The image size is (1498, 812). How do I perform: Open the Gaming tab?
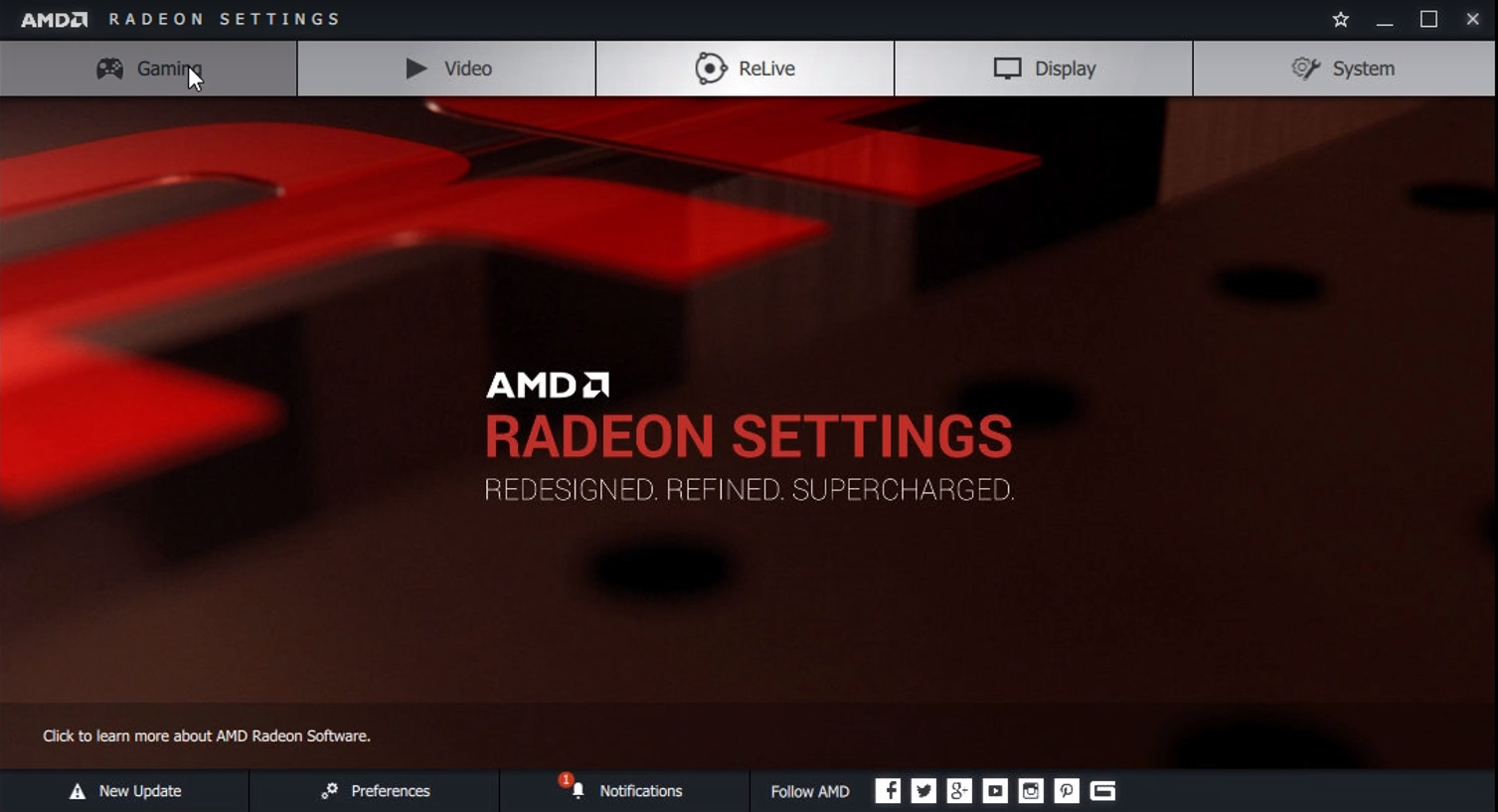click(148, 69)
